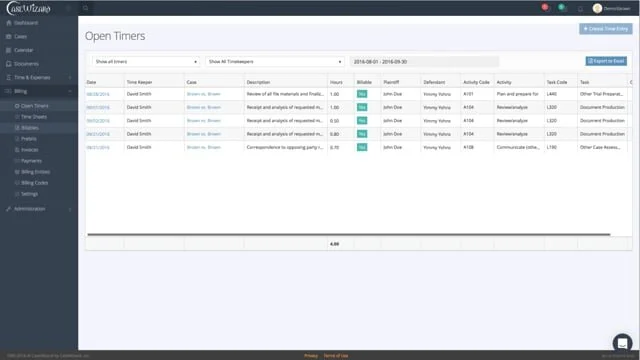Click task cell 'Other Case Assess...'
Image resolution: width=640 pixels, height=360 pixels.
[x=600, y=147]
